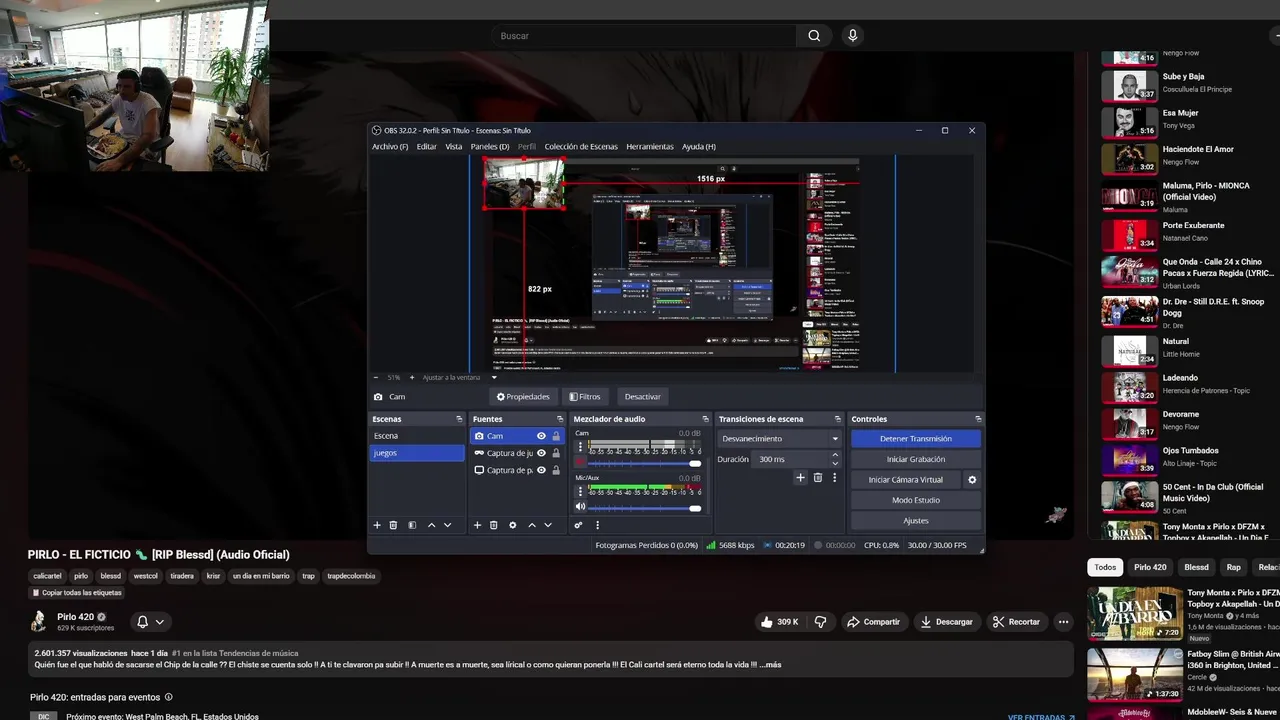Add a scene transition with plus icon
This screenshot has width=1280, height=720.
[x=800, y=478]
